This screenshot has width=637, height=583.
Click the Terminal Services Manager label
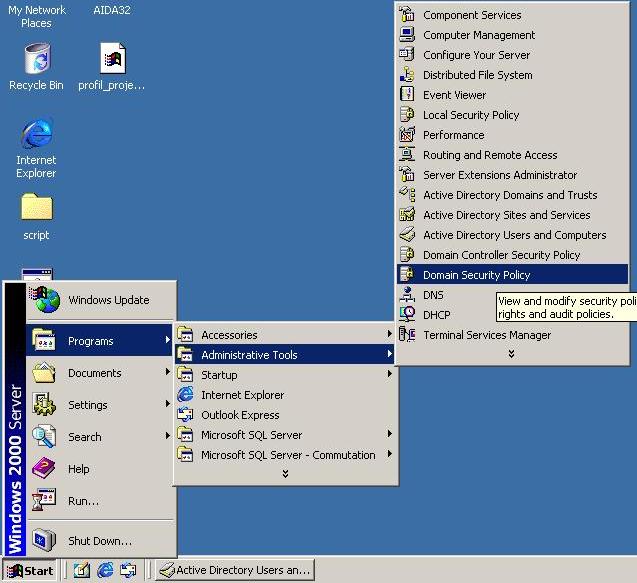click(x=487, y=335)
